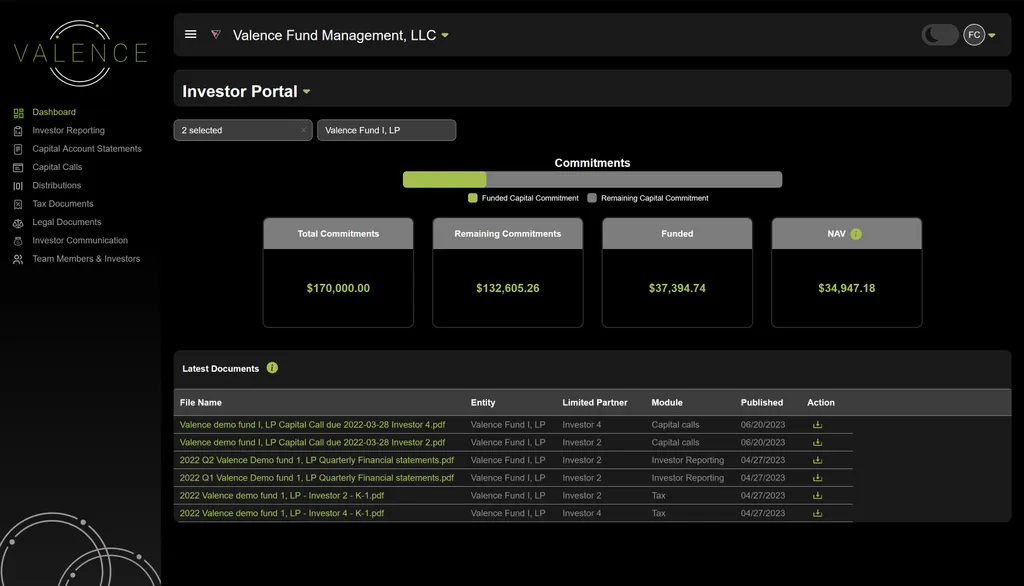Click the Latest Documents info icon
Screen dimensions: 1024x586
click(272, 368)
